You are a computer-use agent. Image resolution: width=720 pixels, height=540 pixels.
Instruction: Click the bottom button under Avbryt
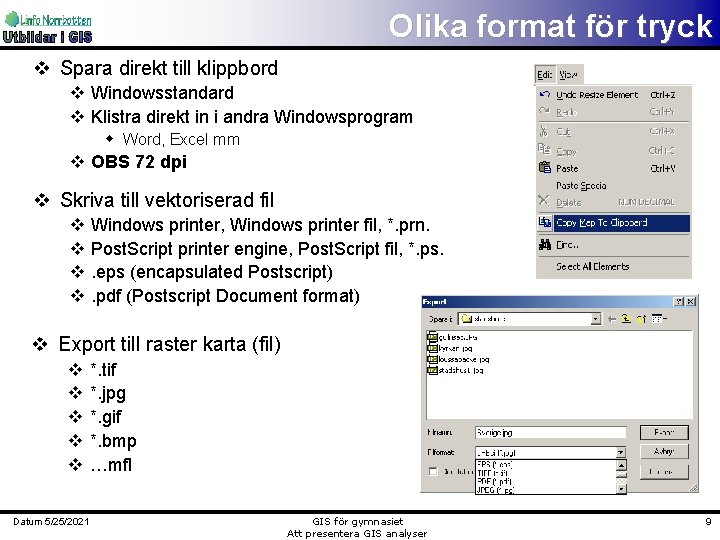click(x=664, y=471)
